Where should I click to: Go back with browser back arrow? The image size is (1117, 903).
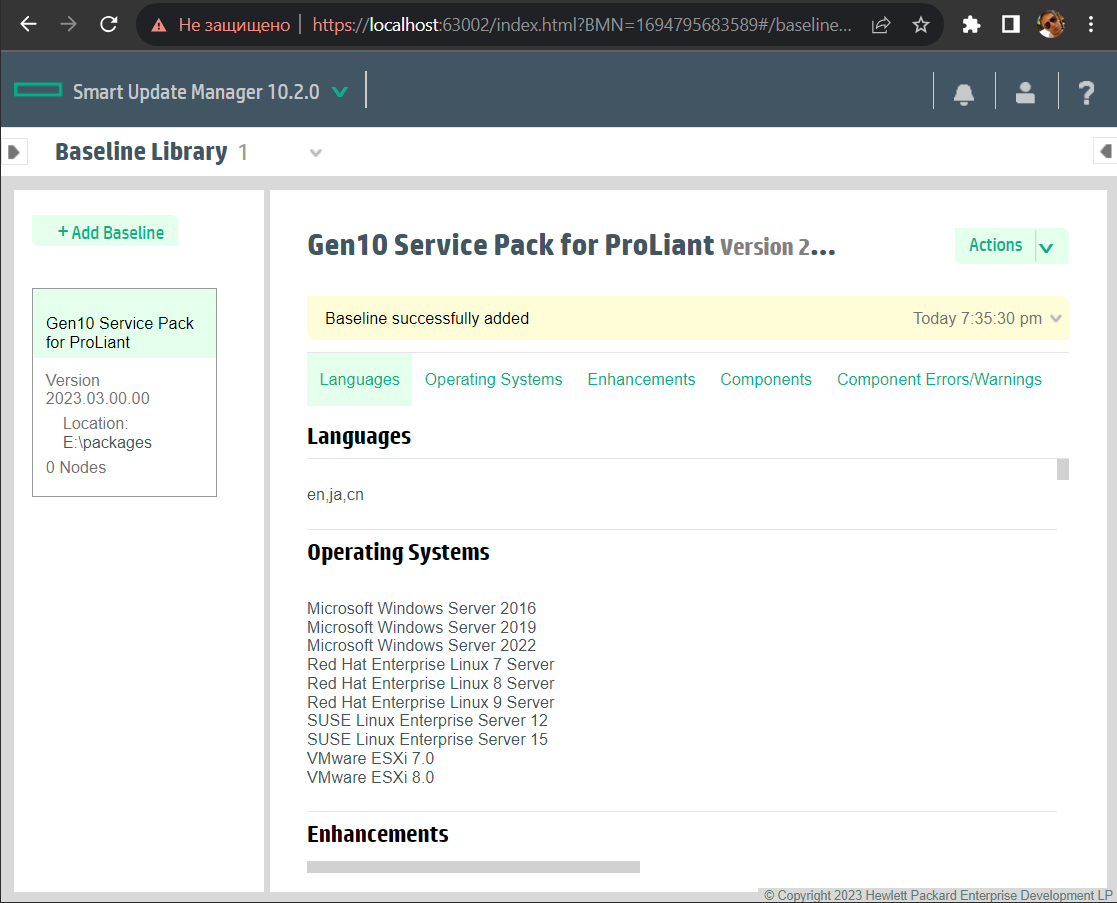coord(28,25)
